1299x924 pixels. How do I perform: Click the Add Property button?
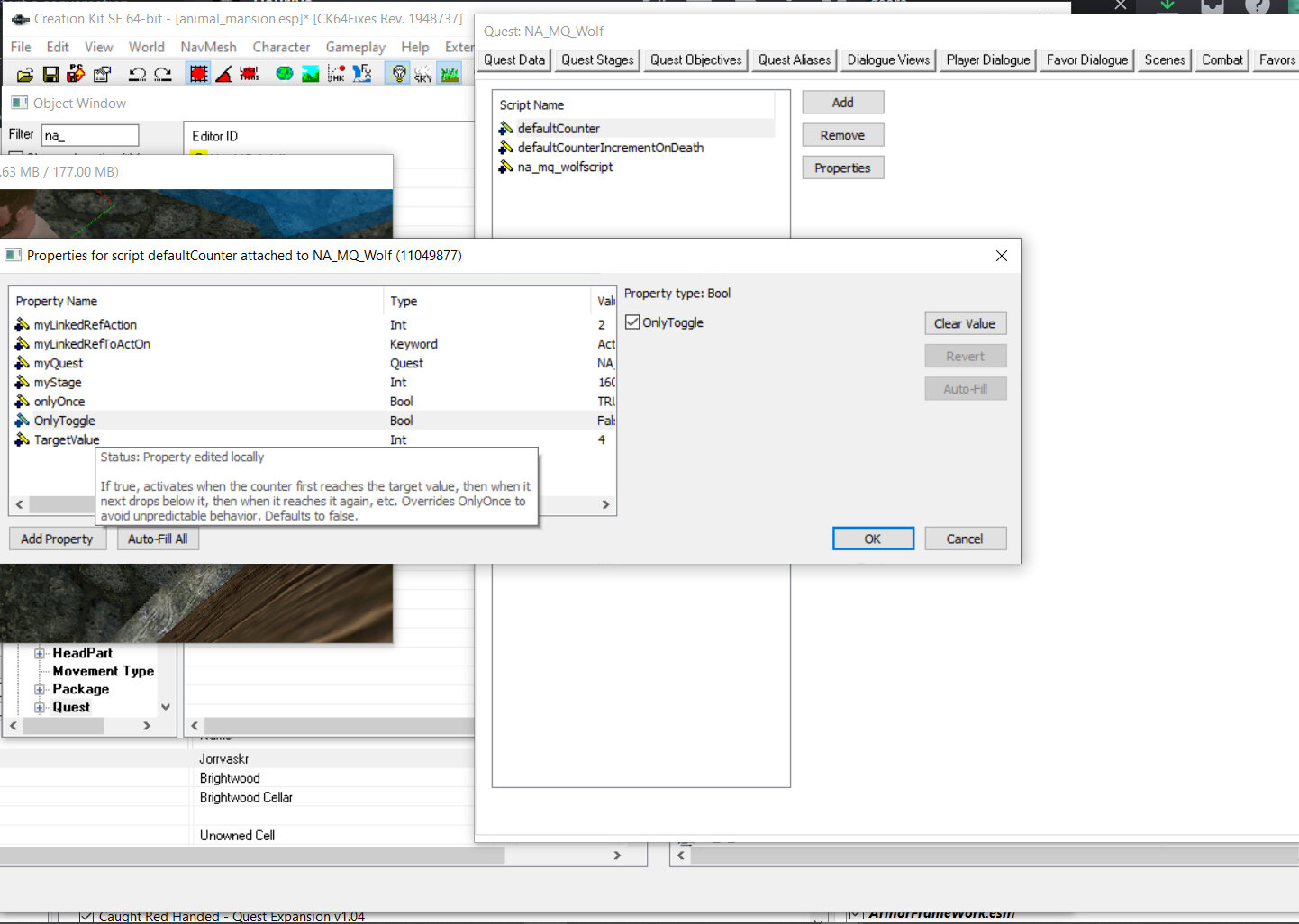click(x=57, y=539)
